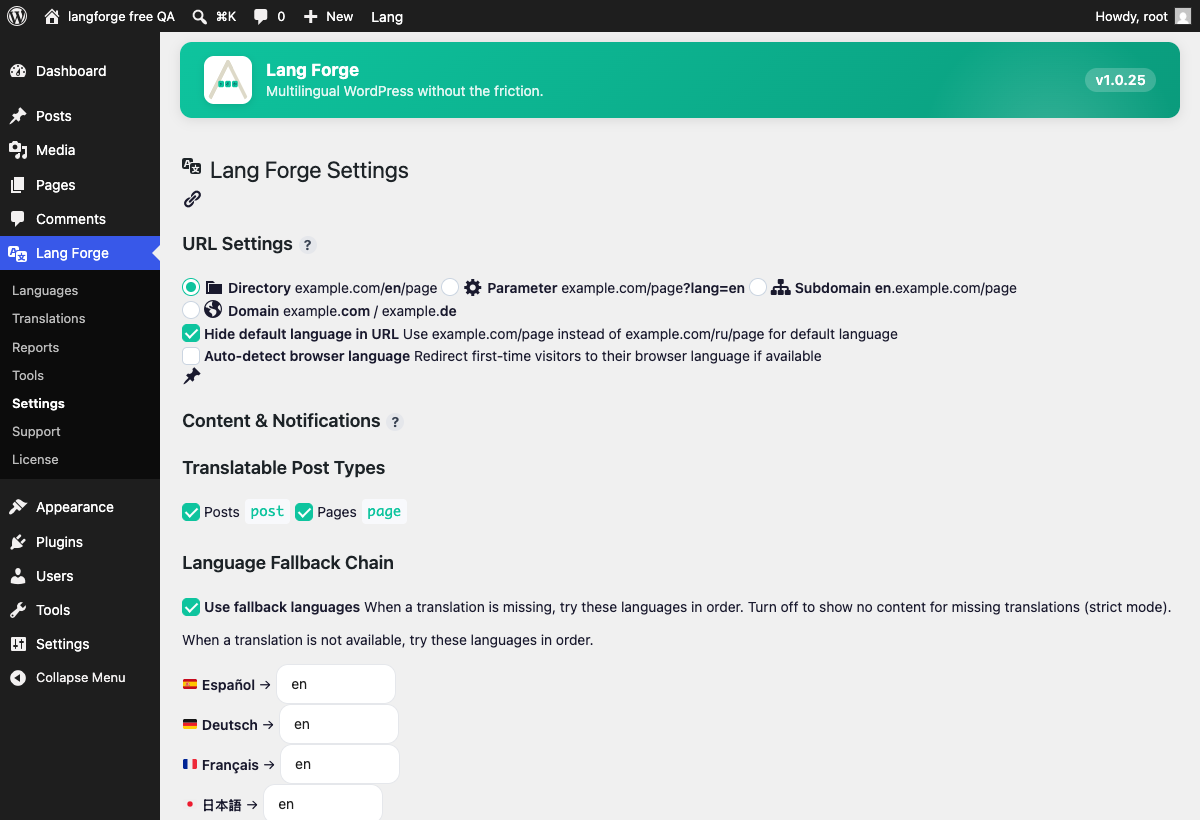This screenshot has width=1200, height=820.
Task: Click the Dashboard menu label
Action: tap(71, 71)
